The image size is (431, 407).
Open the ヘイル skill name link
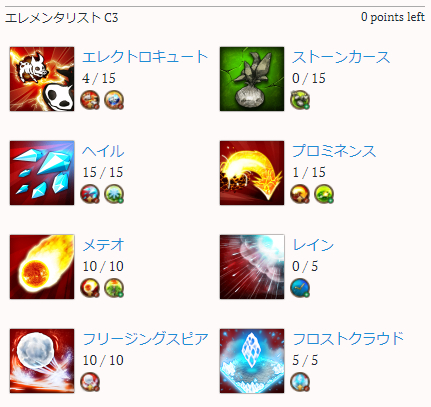103,151
